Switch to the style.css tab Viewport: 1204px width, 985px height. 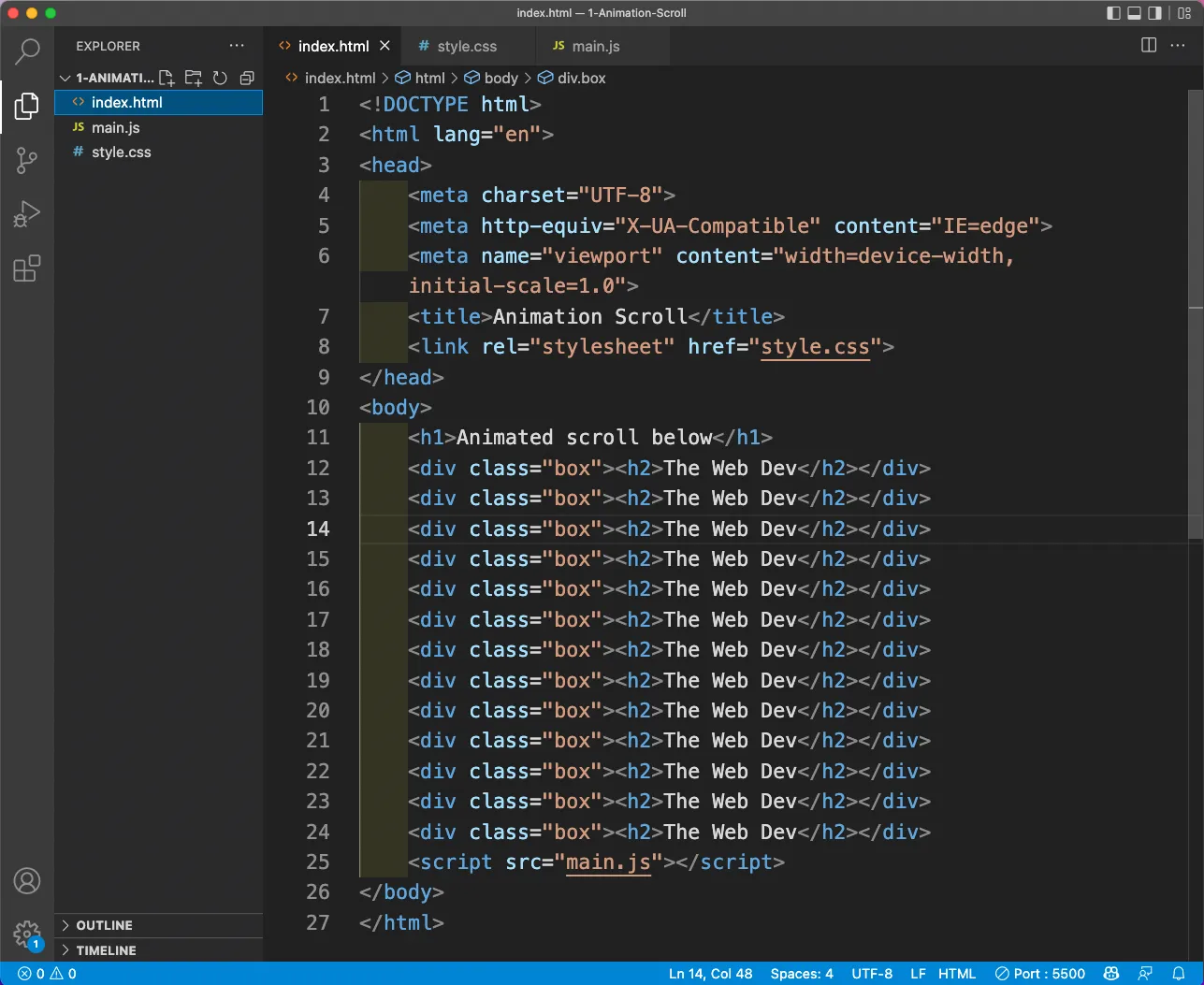point(467,46)
